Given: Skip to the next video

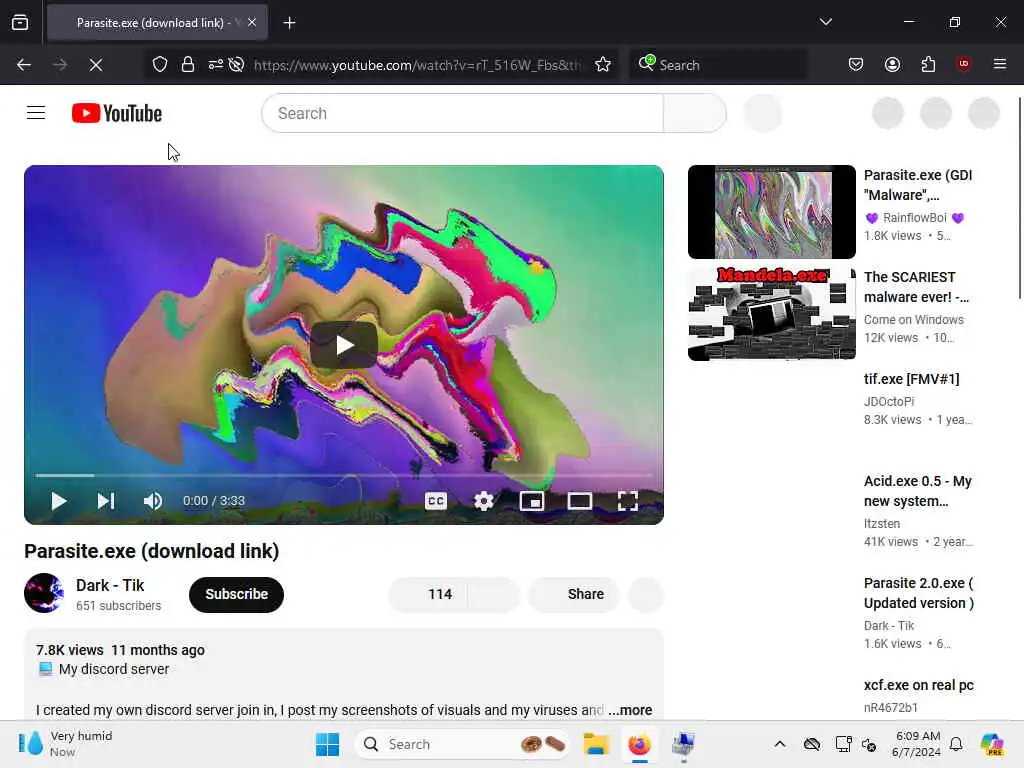Looking at the screenshot, I should click(x=106, y=501).
